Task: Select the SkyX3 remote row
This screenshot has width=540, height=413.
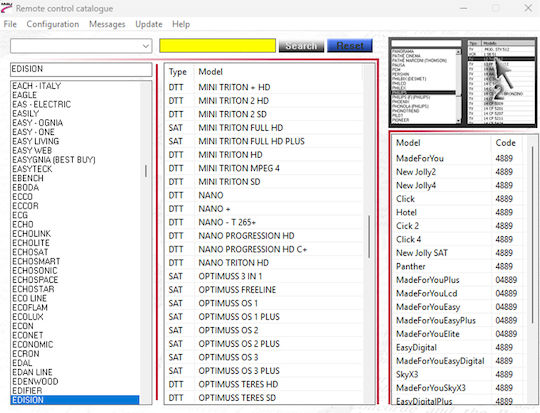Action: pos(458,374)
